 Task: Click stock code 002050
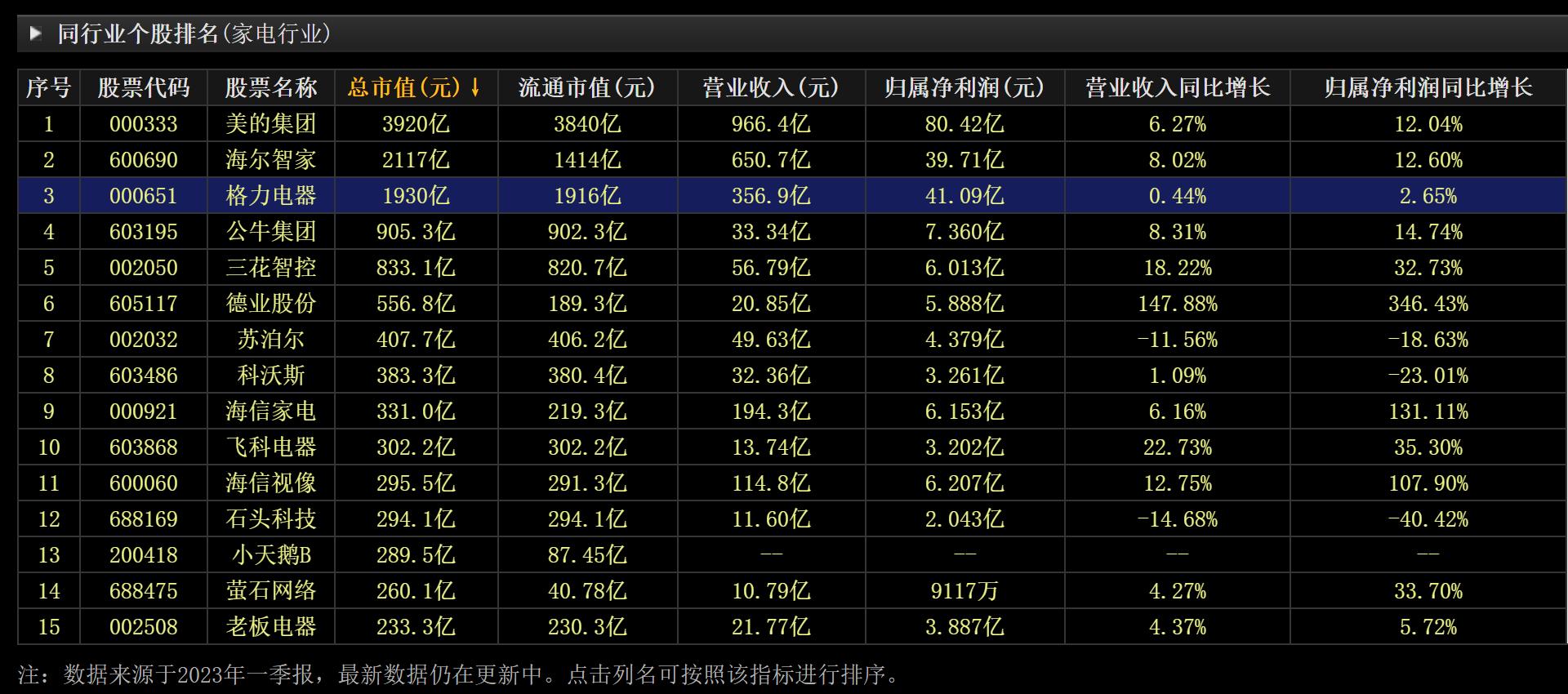tap(144, 268)
